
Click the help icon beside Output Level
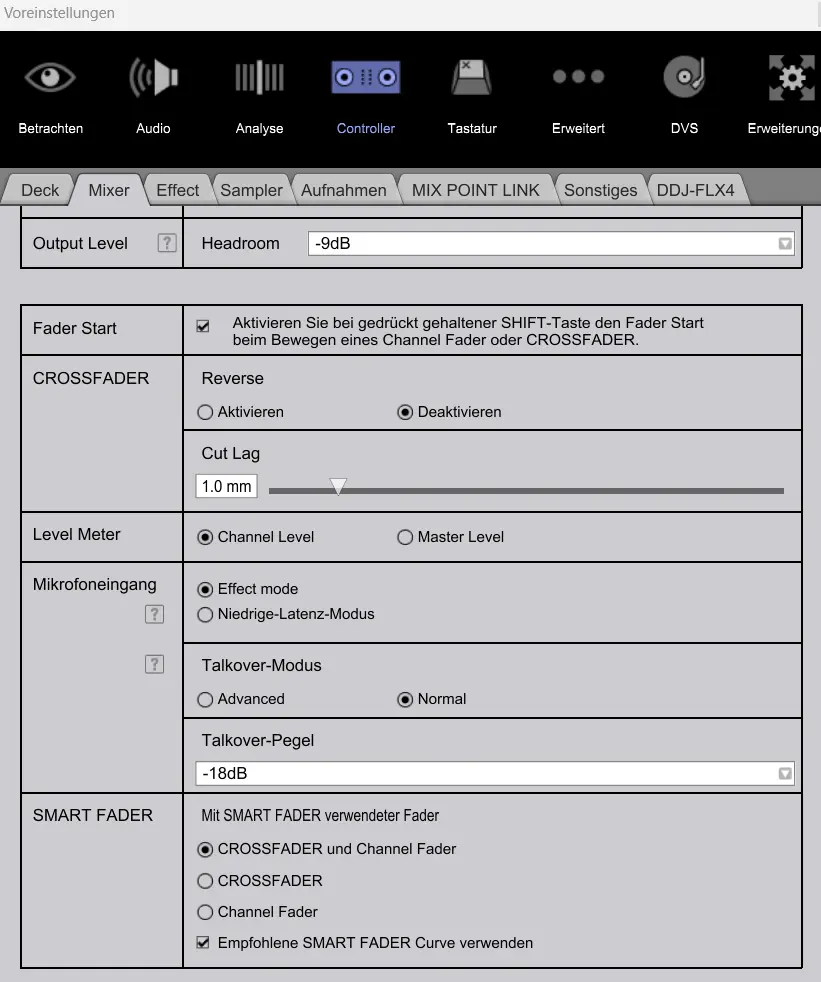167,243
